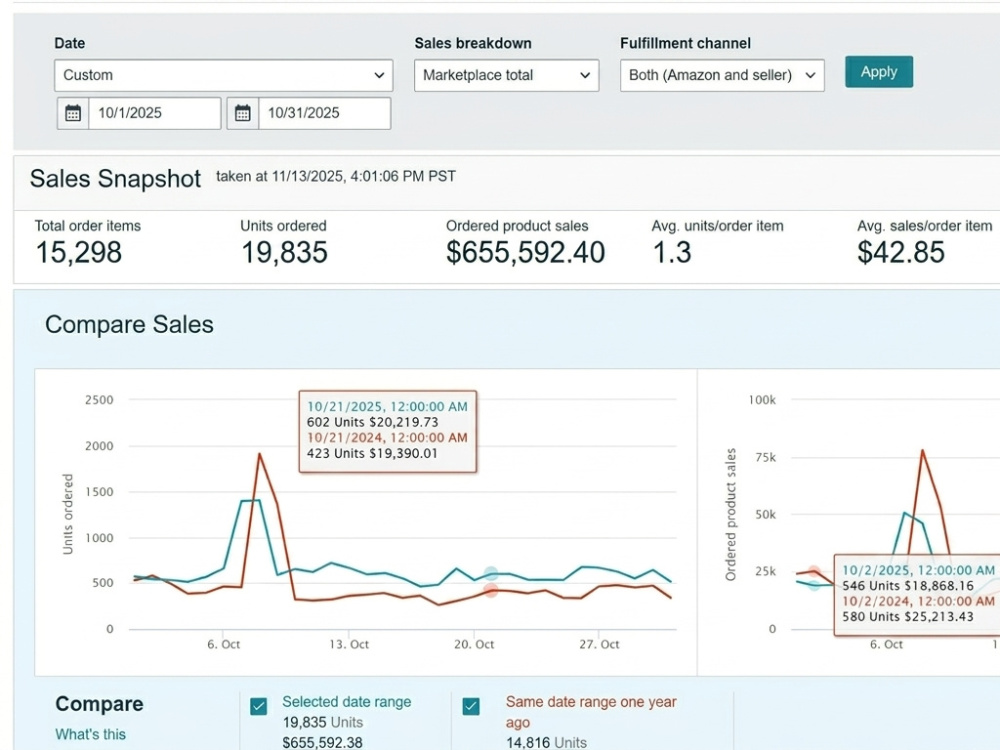Viewport: 1000px width, 750px height.
Task: Click the Selected date range label
Action: 346,702
